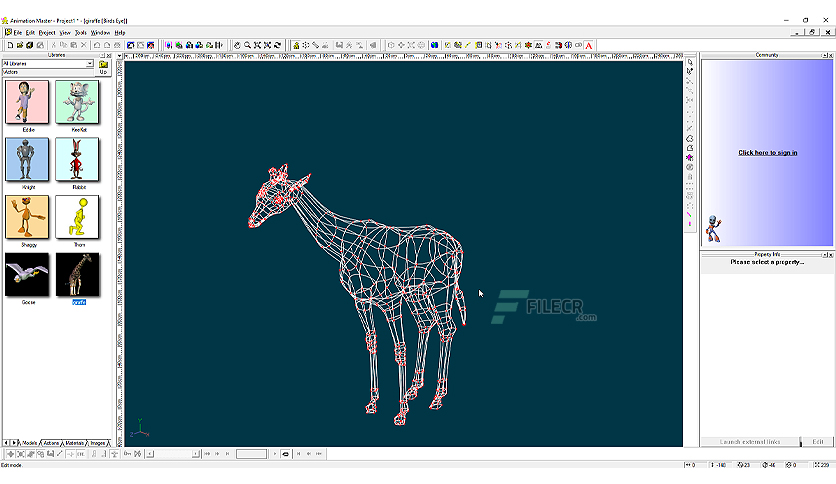
Task: Click the library tabs scroll-right arrow
Action: coord(14,443)
